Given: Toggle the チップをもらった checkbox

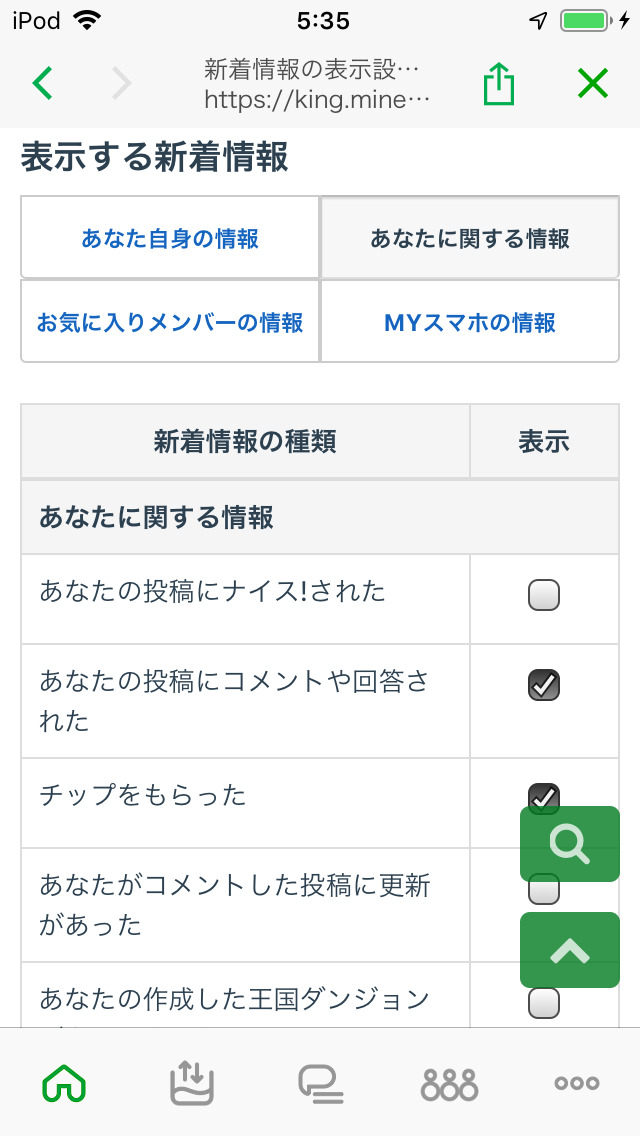Looking at the screenshot, I should click(x=544, y=792).
